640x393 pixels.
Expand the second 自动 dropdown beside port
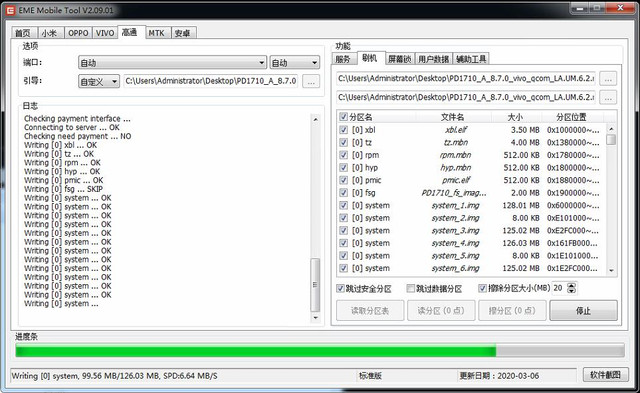click(294, 62)
